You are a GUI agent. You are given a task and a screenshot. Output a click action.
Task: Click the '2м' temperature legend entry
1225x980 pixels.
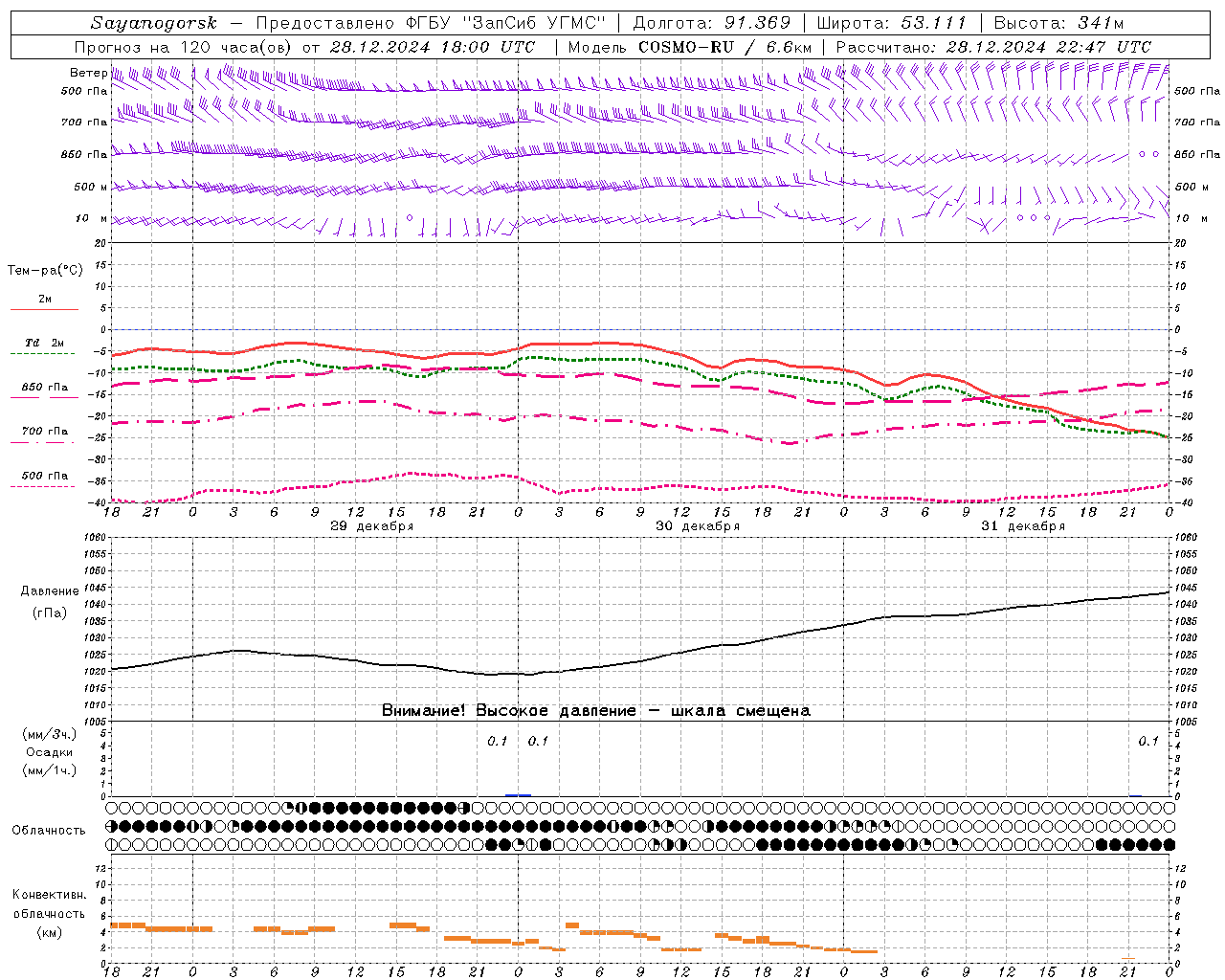tap(45, 299)
